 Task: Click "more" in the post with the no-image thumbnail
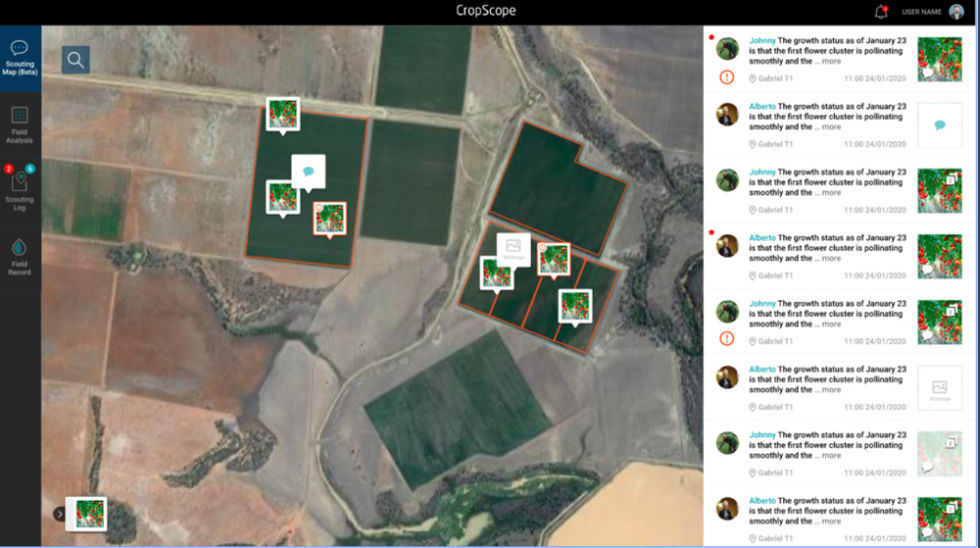point(831,390)
